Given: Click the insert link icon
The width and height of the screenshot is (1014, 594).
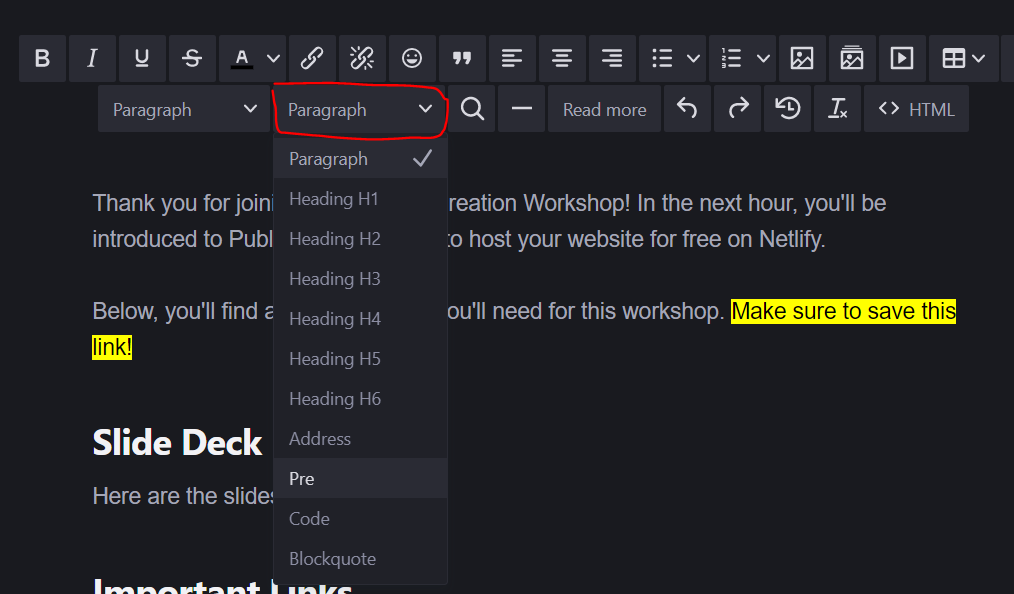Looking at the screenshot, I should click(312, 59).
